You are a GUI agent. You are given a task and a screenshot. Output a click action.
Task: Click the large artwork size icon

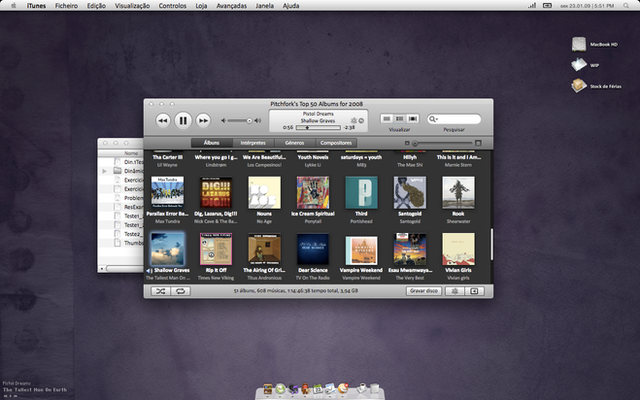coord(478,143)
